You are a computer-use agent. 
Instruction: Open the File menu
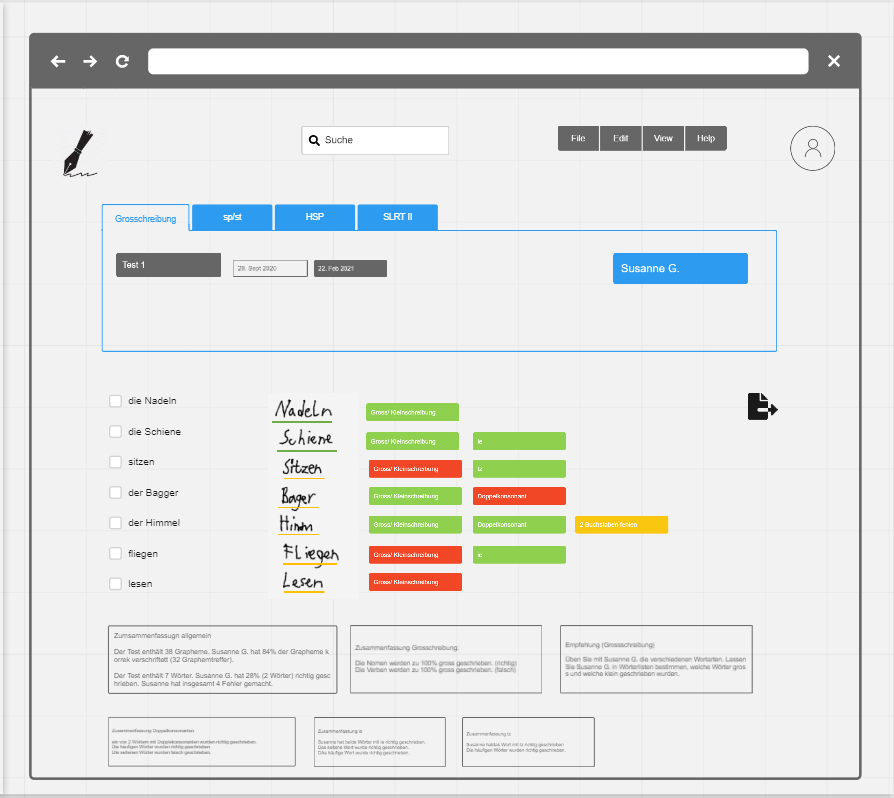[x=578, y=139]
